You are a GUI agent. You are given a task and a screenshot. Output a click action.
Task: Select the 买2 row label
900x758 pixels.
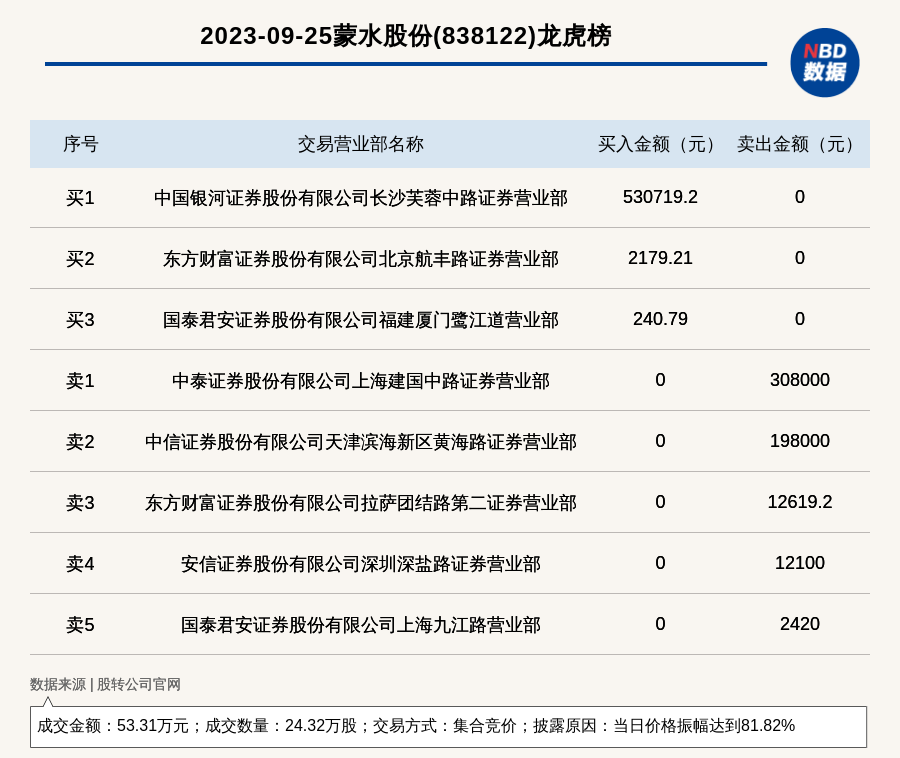click(80, 259)
